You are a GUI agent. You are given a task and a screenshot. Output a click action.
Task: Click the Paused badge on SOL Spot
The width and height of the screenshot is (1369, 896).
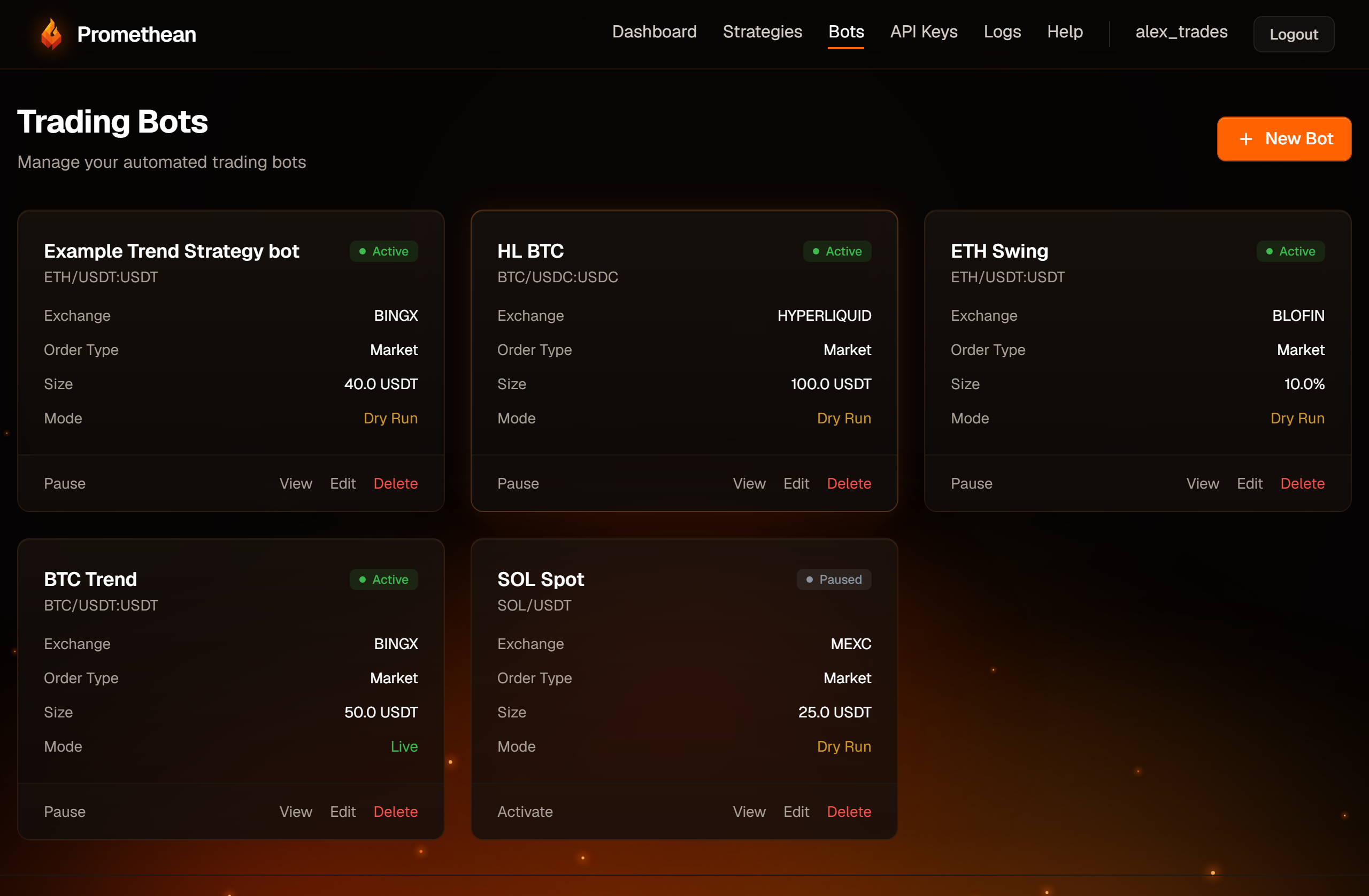point(834,579)
